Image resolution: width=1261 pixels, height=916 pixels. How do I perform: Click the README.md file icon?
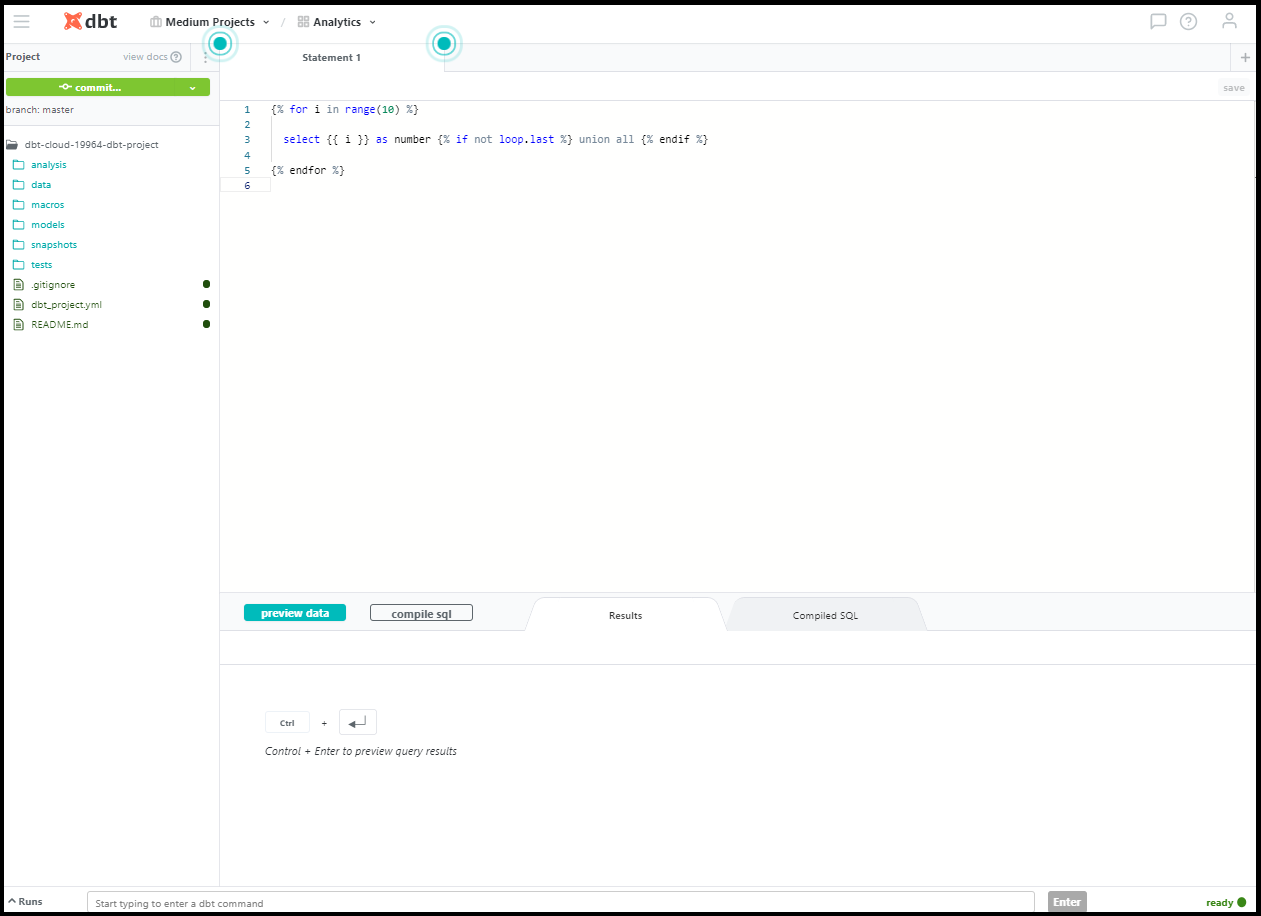pyautogui.click(x=18, y=325)
